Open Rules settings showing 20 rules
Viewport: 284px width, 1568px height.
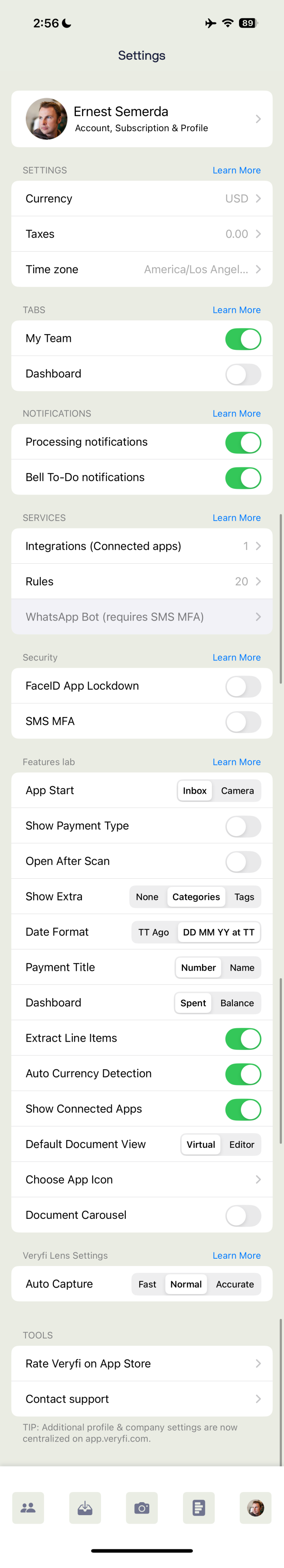pos(142,581)
